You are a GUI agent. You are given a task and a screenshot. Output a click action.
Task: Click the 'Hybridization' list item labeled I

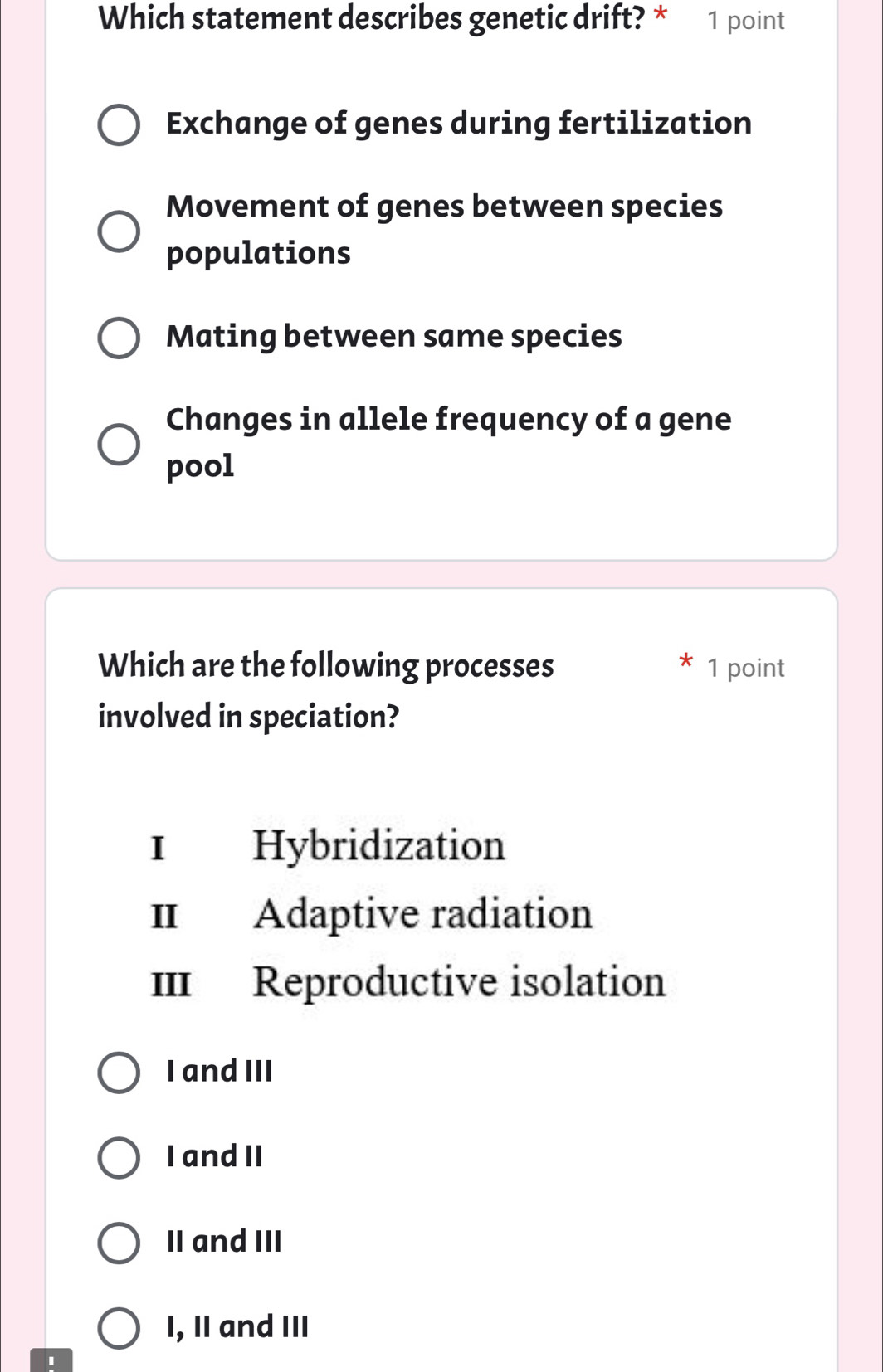(x=379, y=847)
